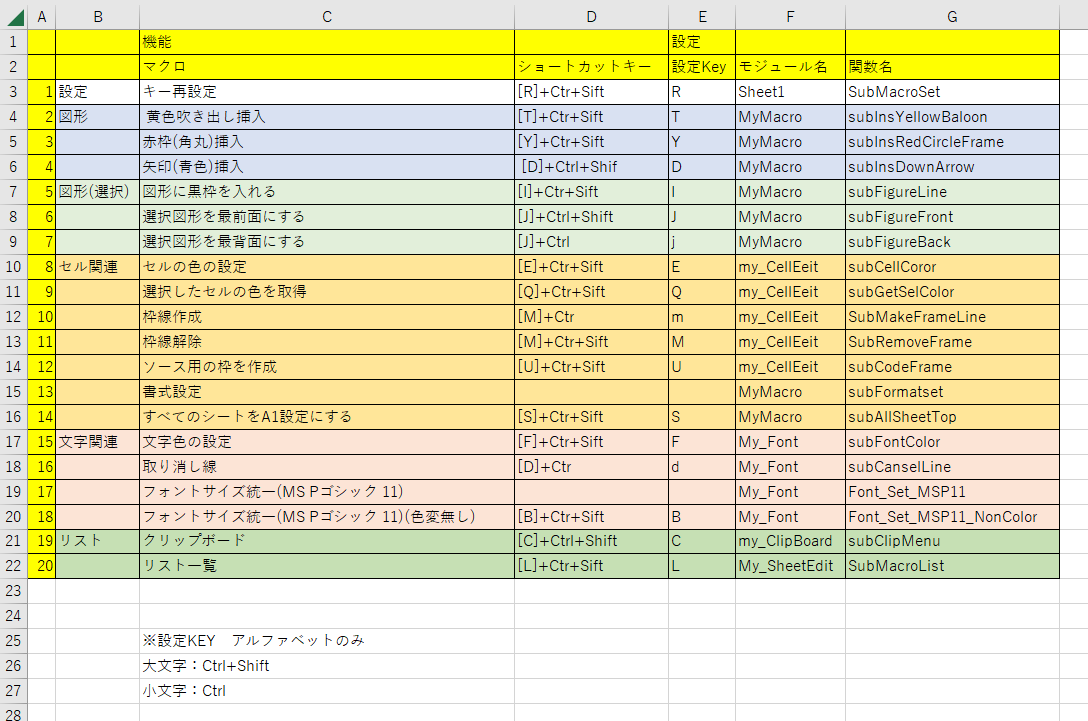Select column G header
Viewport: 1088px width, 721px height.
(952, 17)
